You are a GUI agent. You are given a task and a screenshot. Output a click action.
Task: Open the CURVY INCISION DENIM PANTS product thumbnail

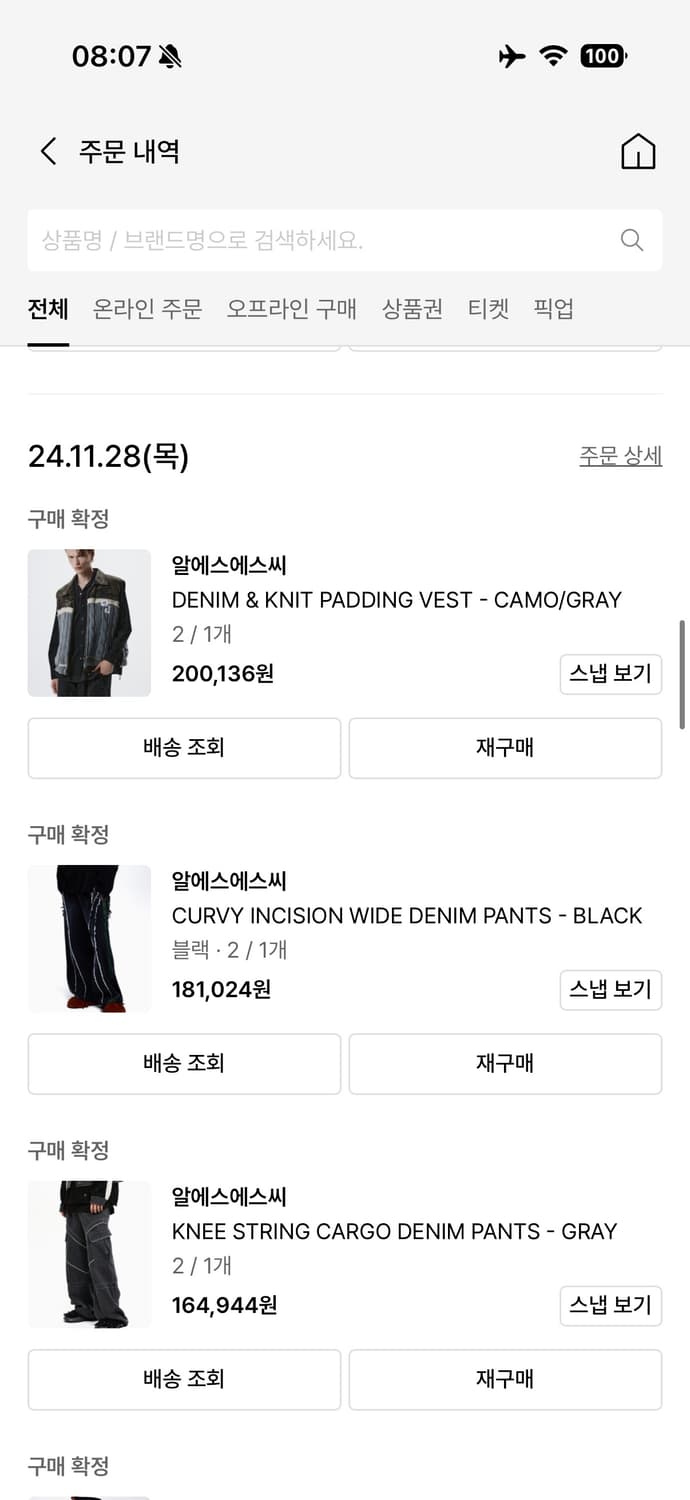point(89,939)
